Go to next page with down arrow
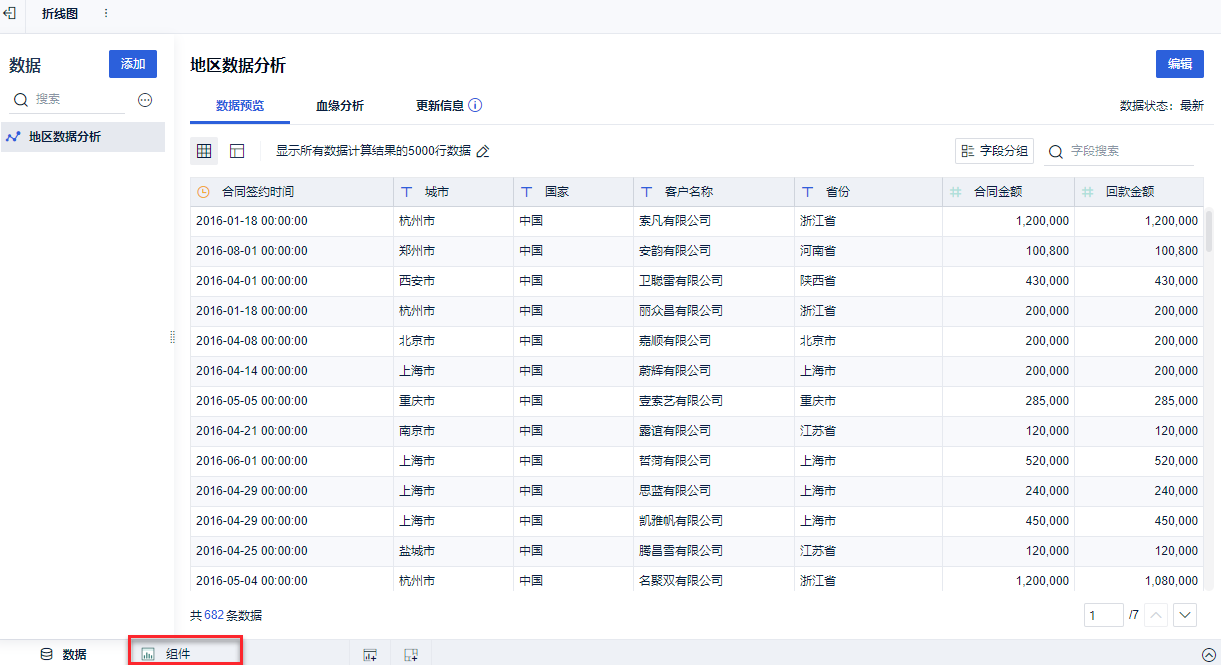 point(1185,615)
